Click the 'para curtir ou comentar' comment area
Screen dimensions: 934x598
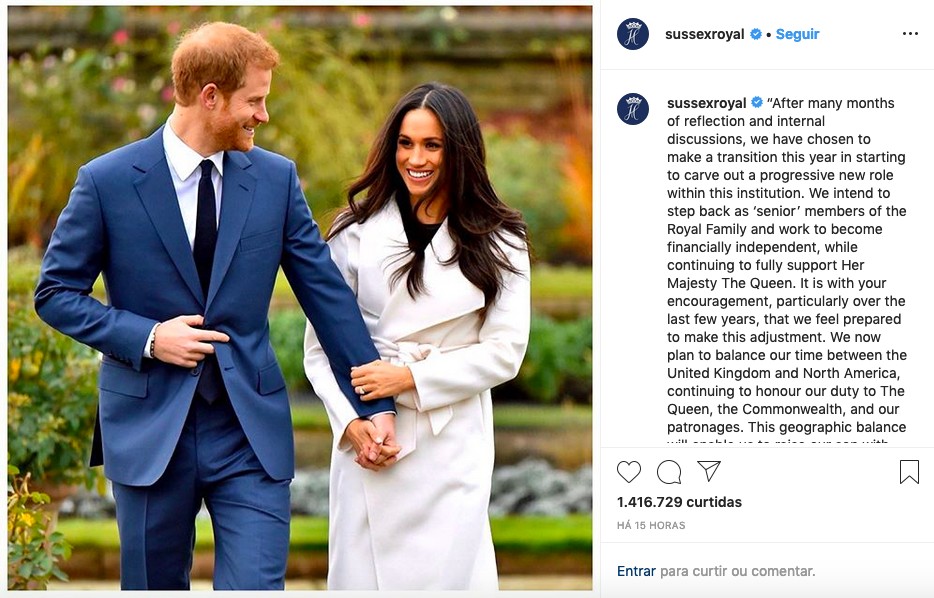(737, 571)
